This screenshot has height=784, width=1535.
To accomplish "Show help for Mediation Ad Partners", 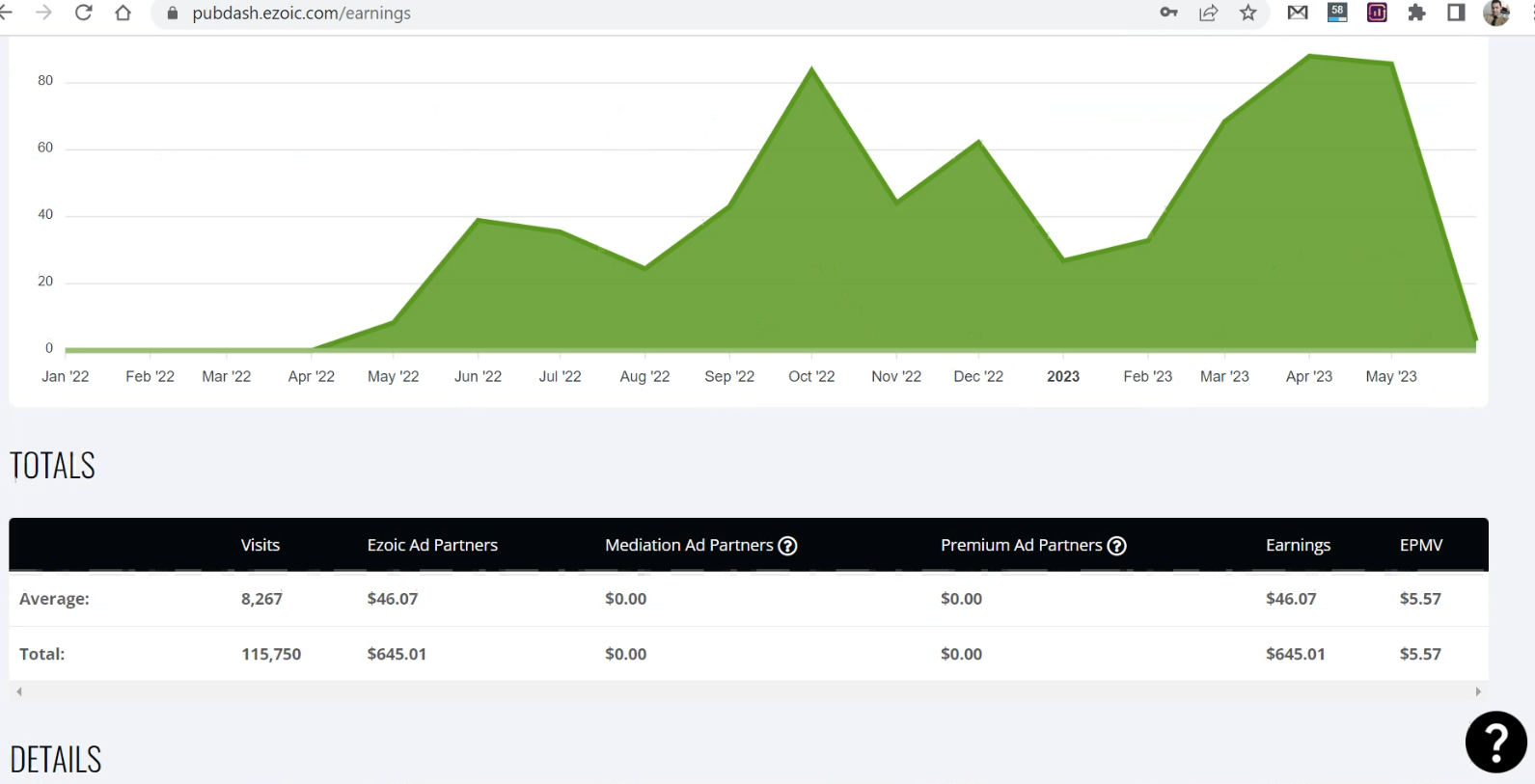I will click(x=787, y=546).
